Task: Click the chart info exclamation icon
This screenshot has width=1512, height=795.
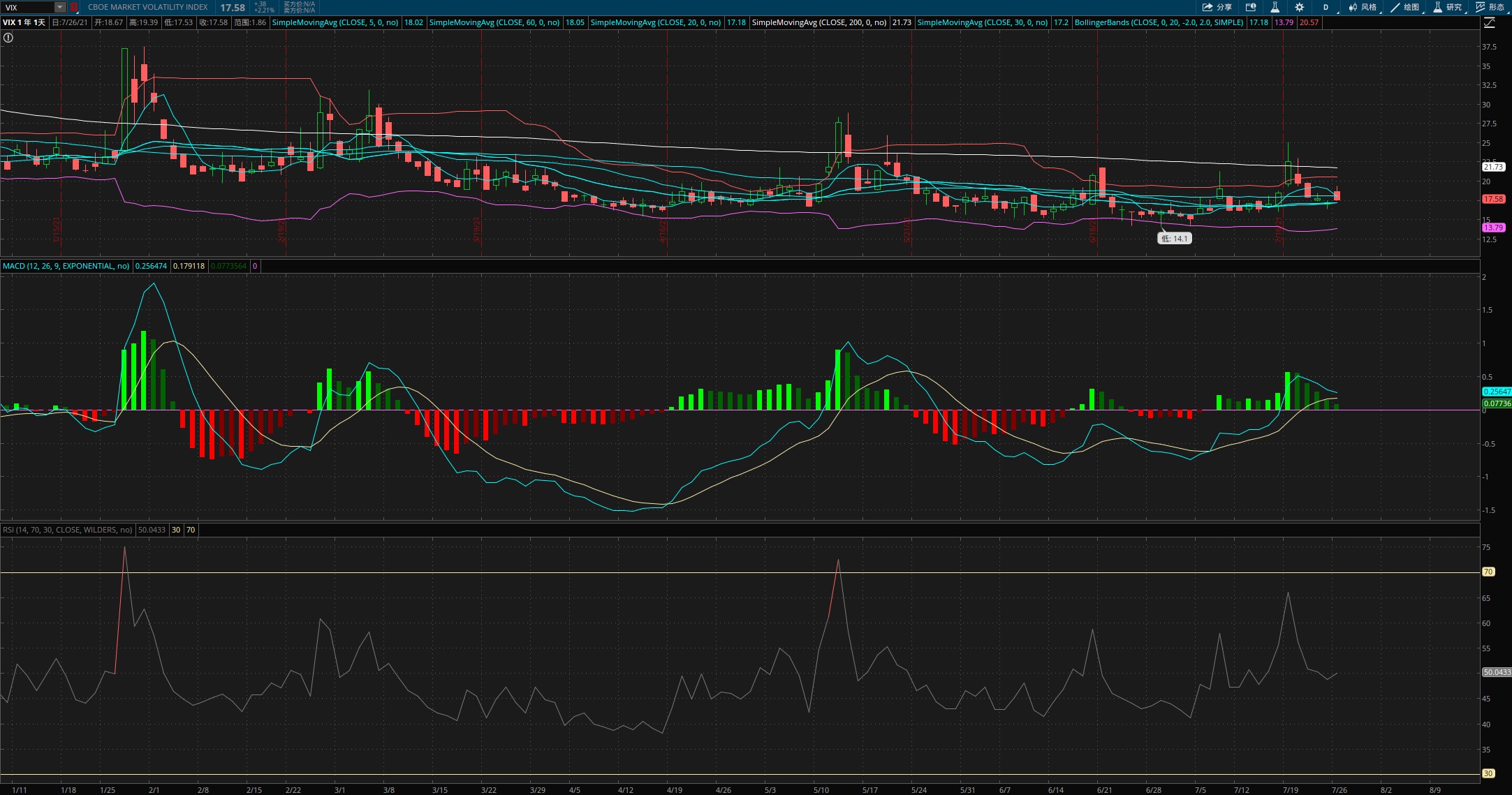Action: tap(8, 38)
